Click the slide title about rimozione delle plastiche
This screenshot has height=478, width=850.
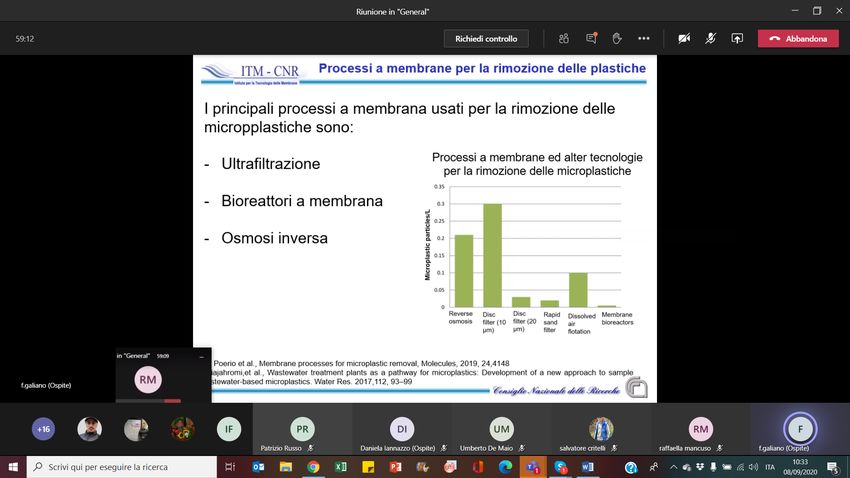point(482,68)
